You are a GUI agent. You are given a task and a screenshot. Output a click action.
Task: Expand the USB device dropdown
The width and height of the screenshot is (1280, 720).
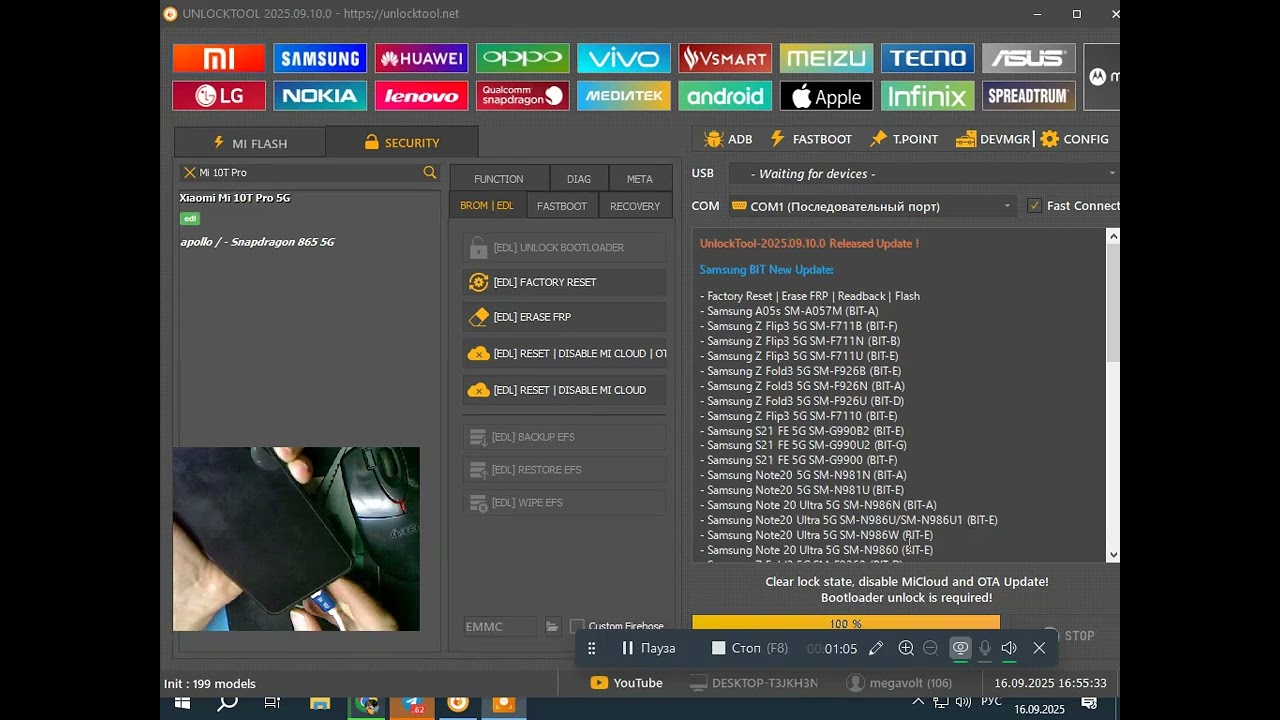pyautogui.click(x=924, y=174)
